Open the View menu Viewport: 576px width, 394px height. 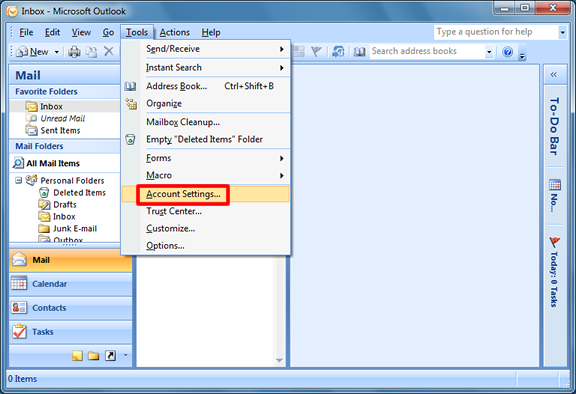[81, 32]
